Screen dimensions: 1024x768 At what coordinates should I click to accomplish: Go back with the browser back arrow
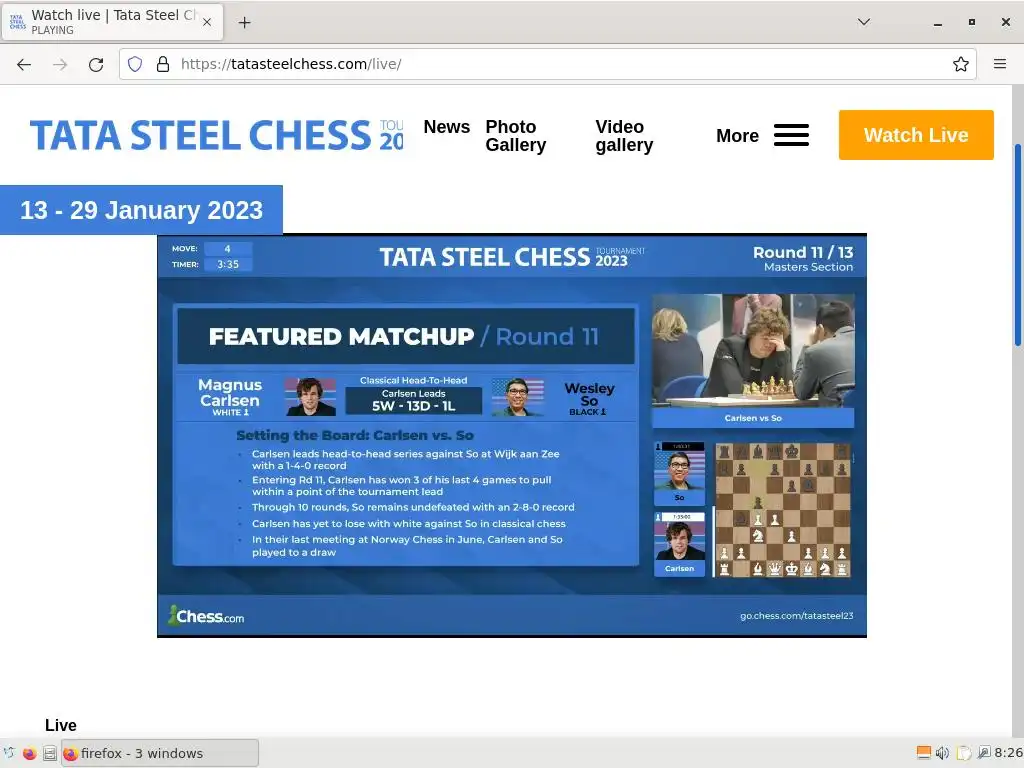click(x=24, y=64)
